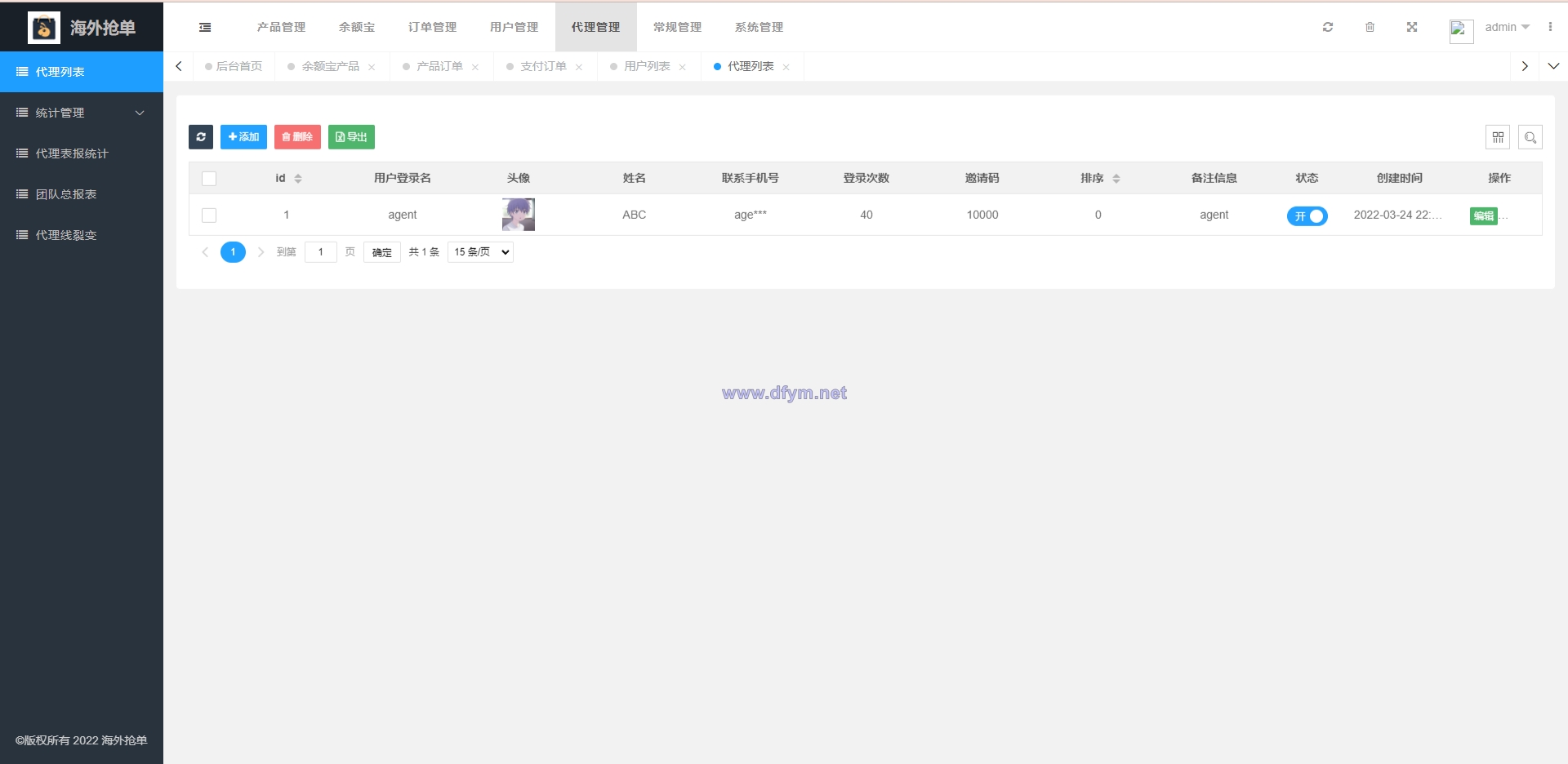The height and width of the screenshot is (764, 1568).
Task: Check the agent row checkbox
Action: [209, 215]
